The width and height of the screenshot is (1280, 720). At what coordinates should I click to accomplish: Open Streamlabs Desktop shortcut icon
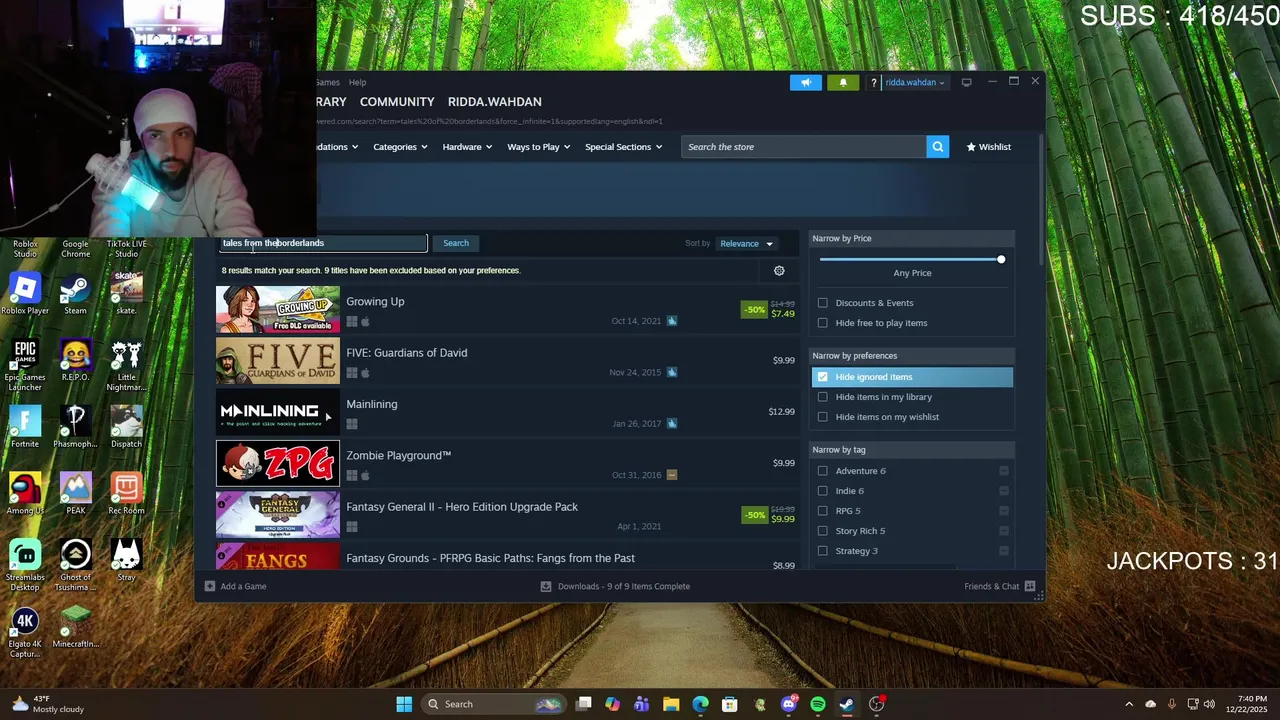(x=25, y=565)
